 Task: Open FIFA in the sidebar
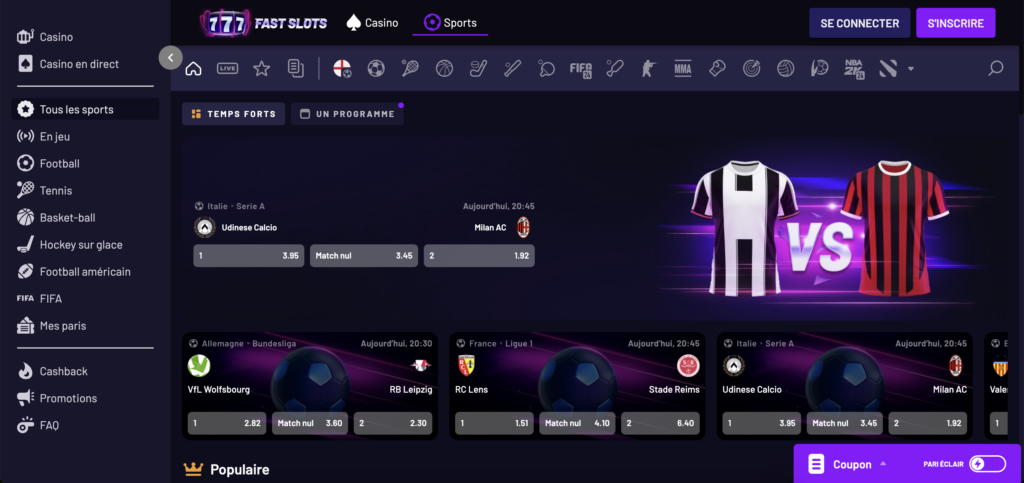pos(85,298)
